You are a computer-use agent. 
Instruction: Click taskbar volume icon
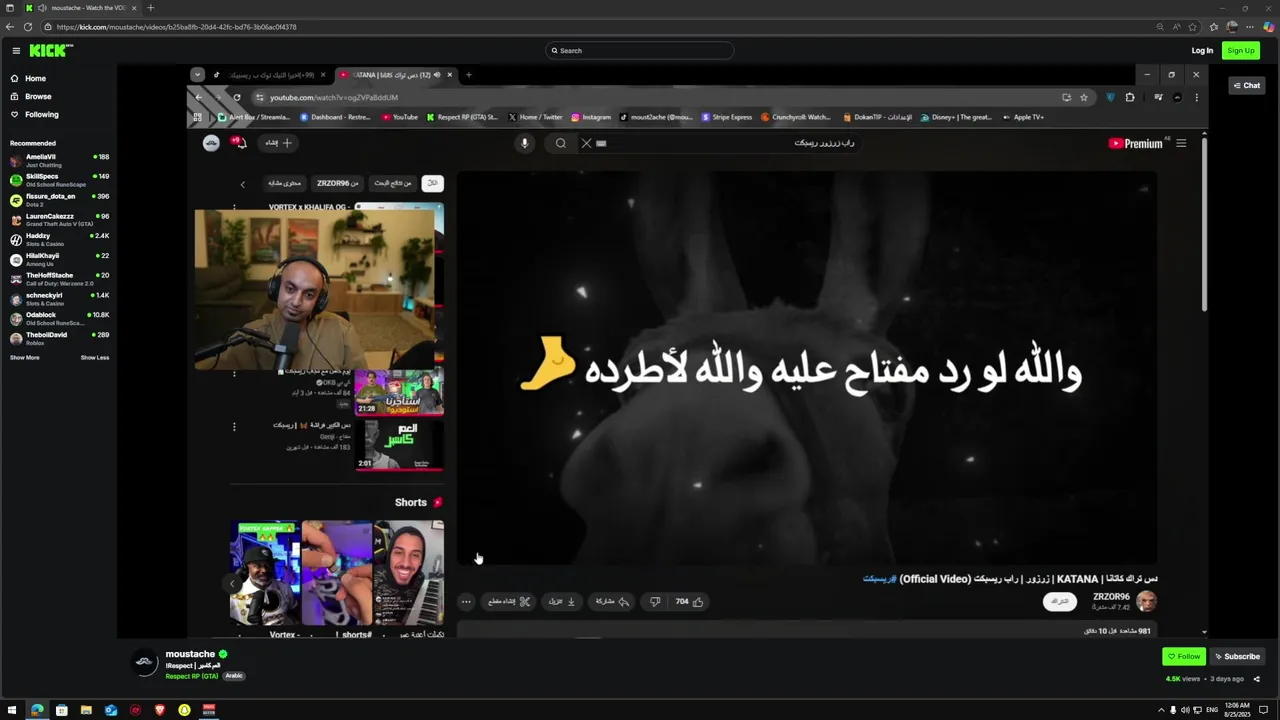point(1185,710)
